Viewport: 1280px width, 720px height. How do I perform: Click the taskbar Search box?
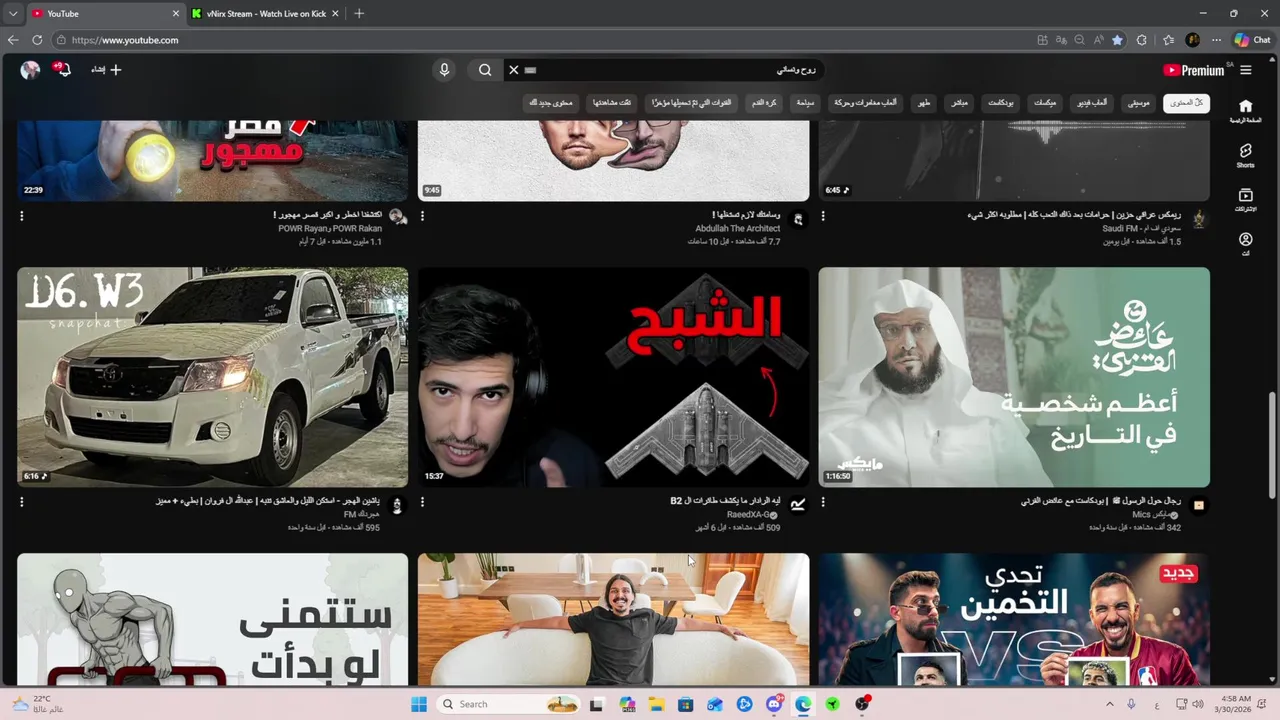pyautogui.click(x=510, y=704)
